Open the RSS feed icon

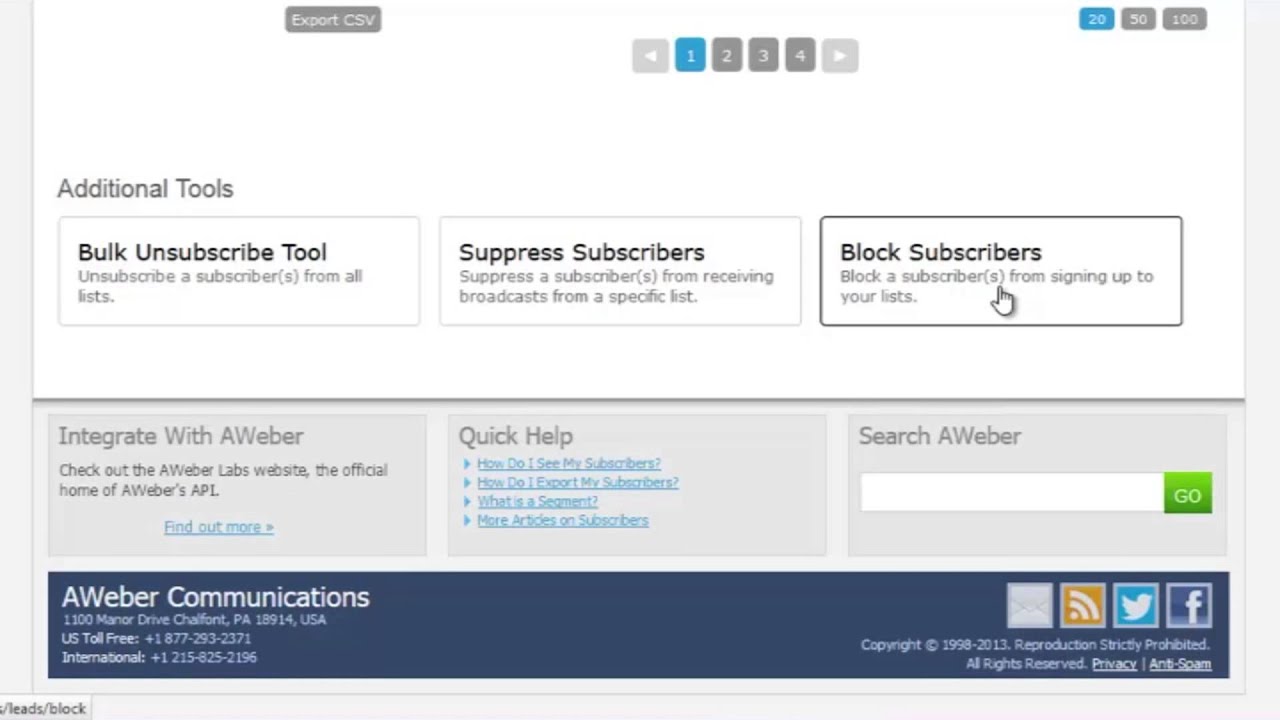tap(1083, 606)
